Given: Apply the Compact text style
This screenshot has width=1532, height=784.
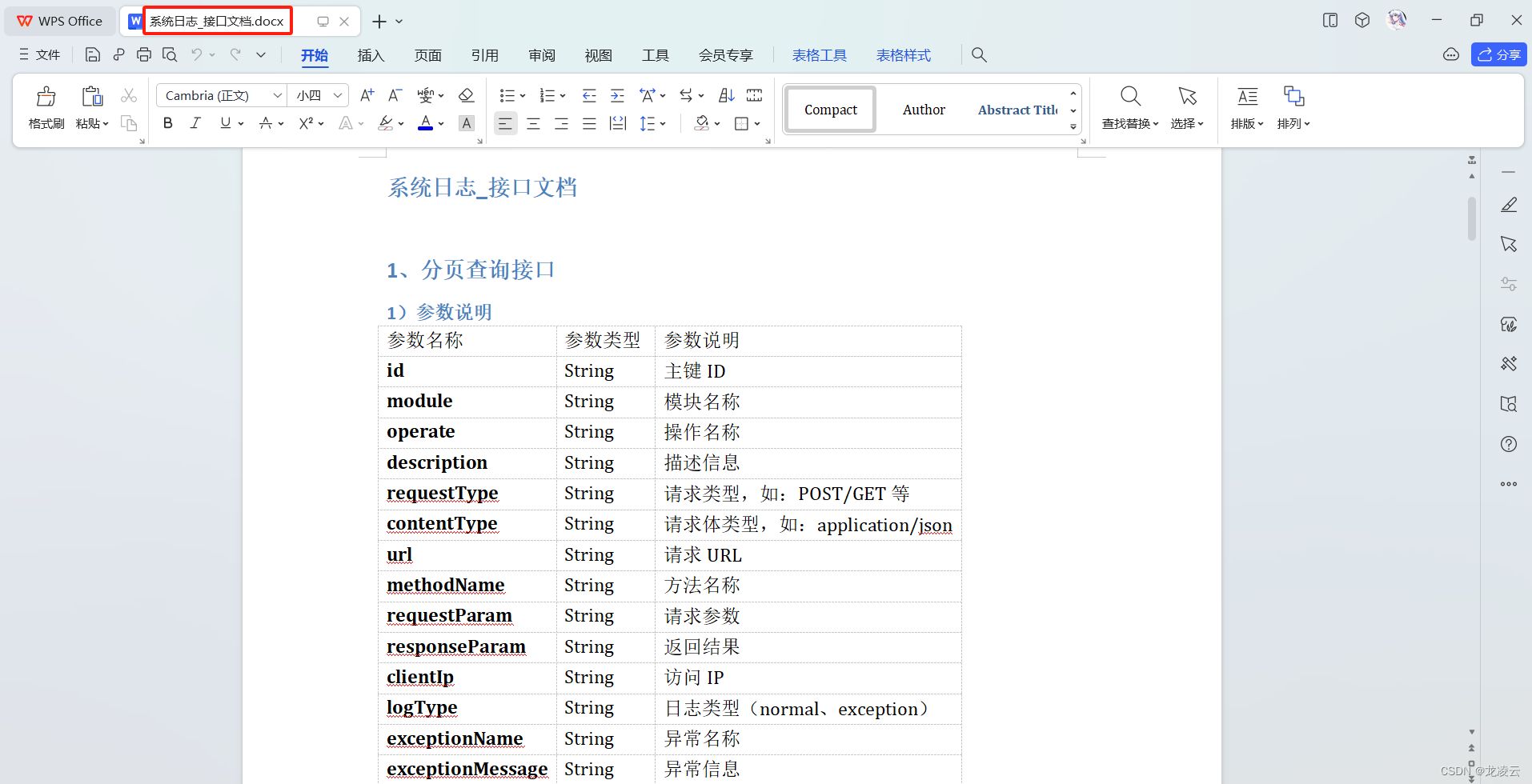Looking at the screenshot, I should click(830, 109).
